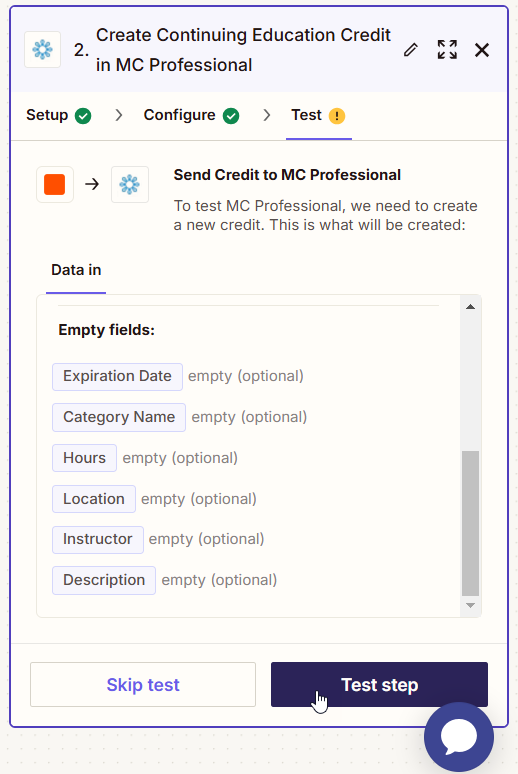Click the MC Professional destination icon
The image size is (518, 774).
[x=130, y=185]
